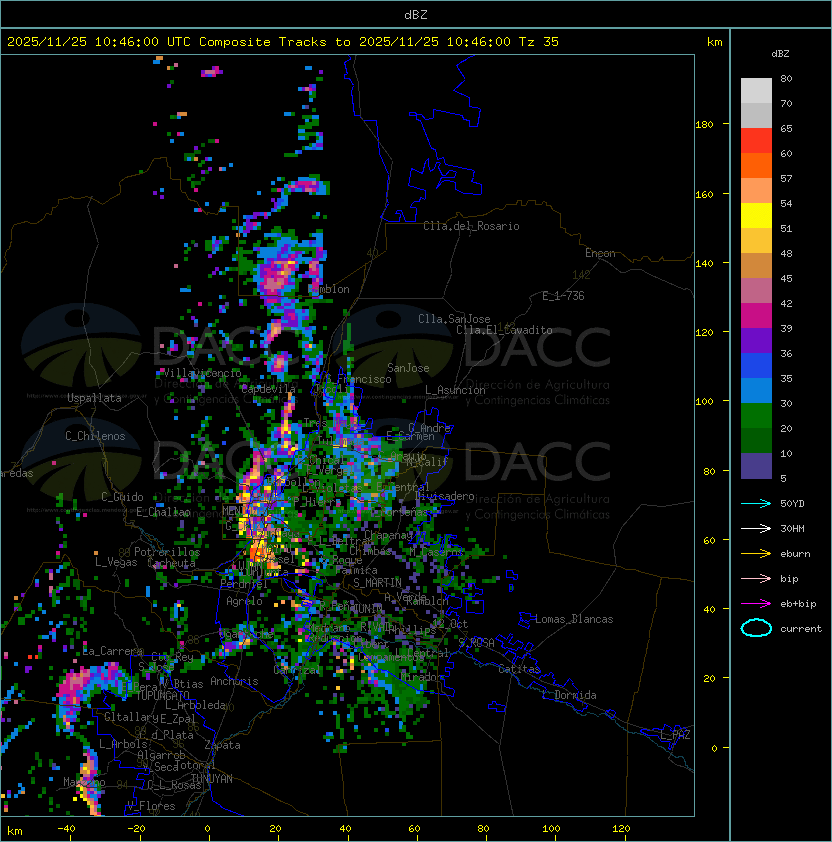
Task: Click the '35' value in dBZ legend
Action: pyautogui.click(x=786, y=379)
